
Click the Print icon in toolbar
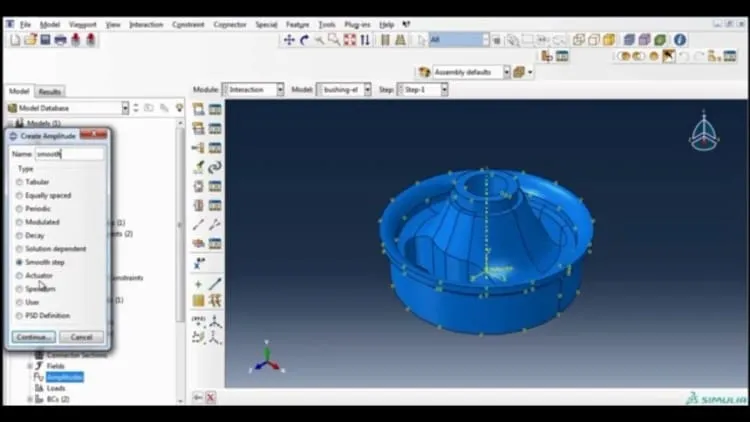click(60, 40)
